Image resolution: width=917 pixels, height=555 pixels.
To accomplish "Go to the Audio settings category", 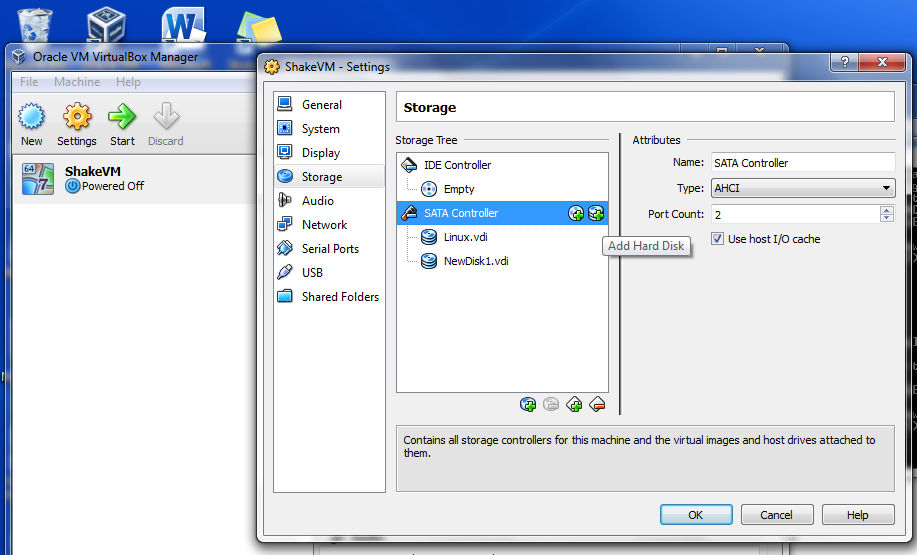I will pyautogui.click(x=329, y=201).
